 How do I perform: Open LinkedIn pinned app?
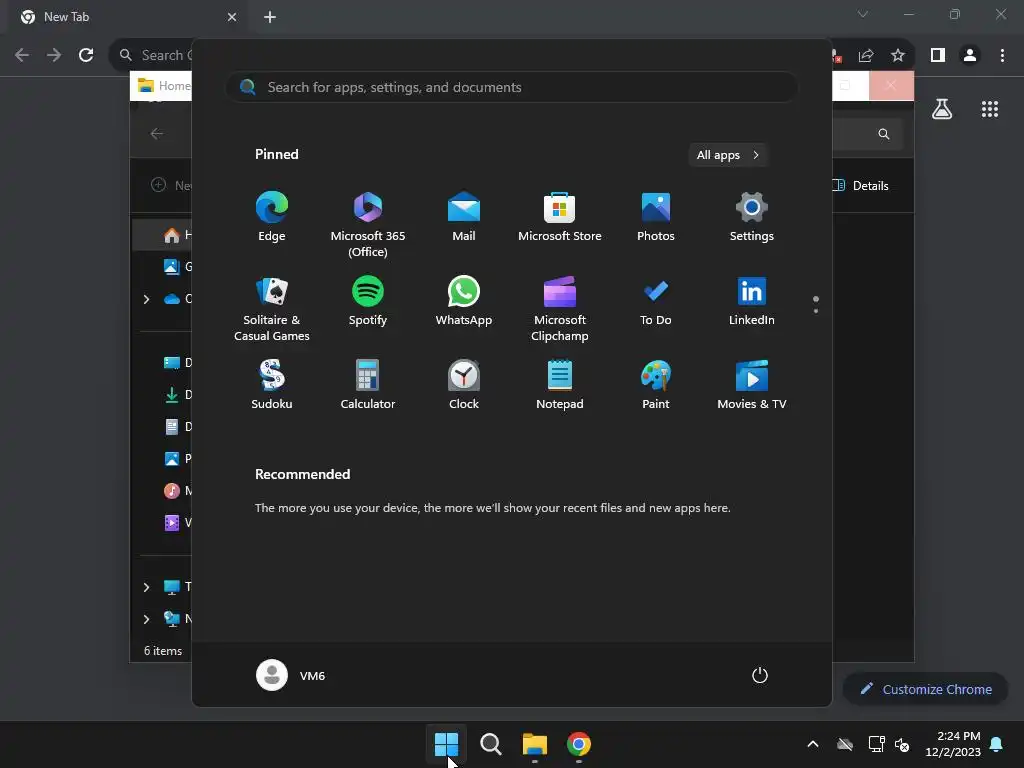[x=752, y=300]
